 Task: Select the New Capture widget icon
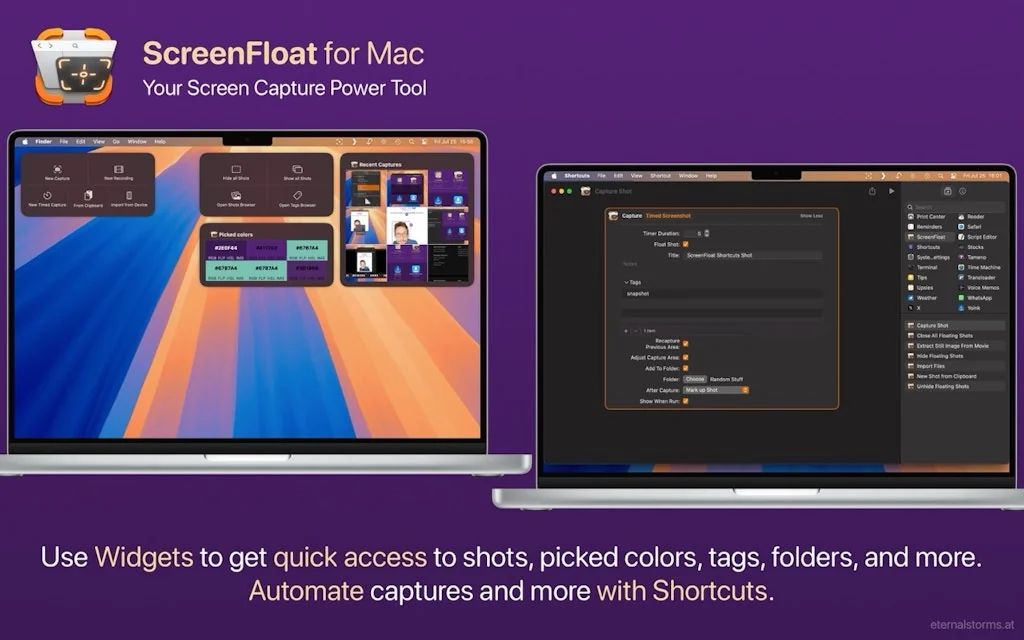click(57, 169)
